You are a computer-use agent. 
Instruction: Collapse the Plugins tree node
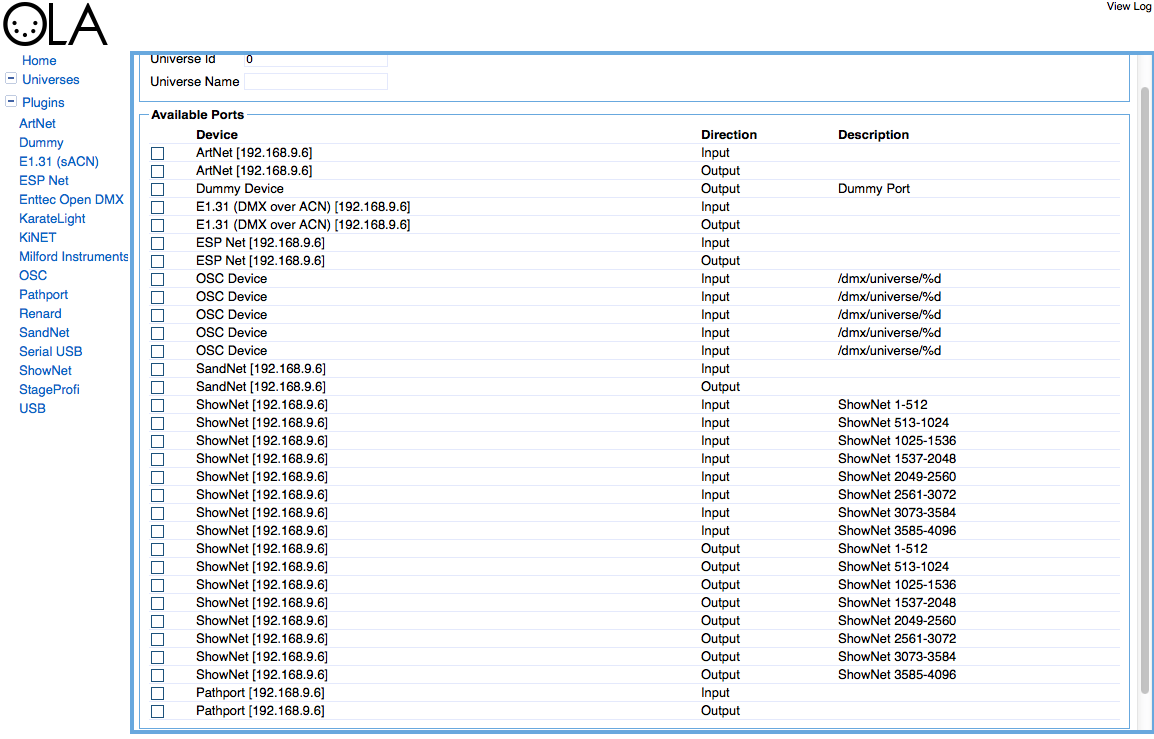pyautogui.click(x=11, y=102)
